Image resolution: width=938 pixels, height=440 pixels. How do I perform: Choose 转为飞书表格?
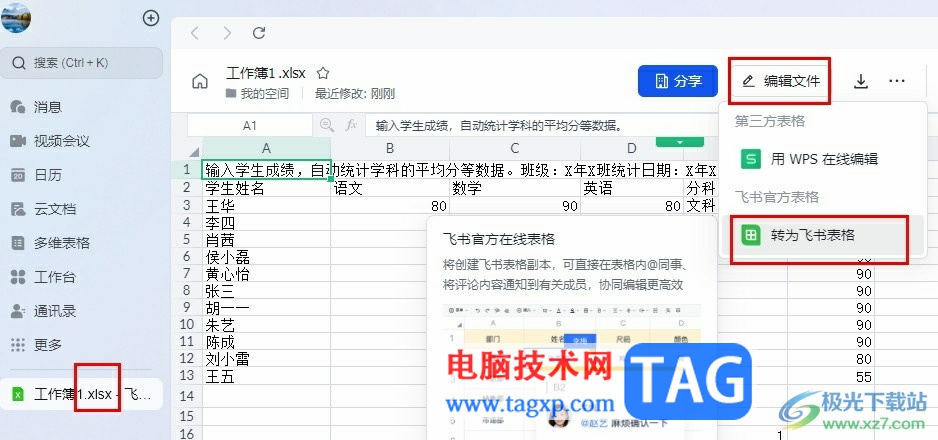click(823, 235)
